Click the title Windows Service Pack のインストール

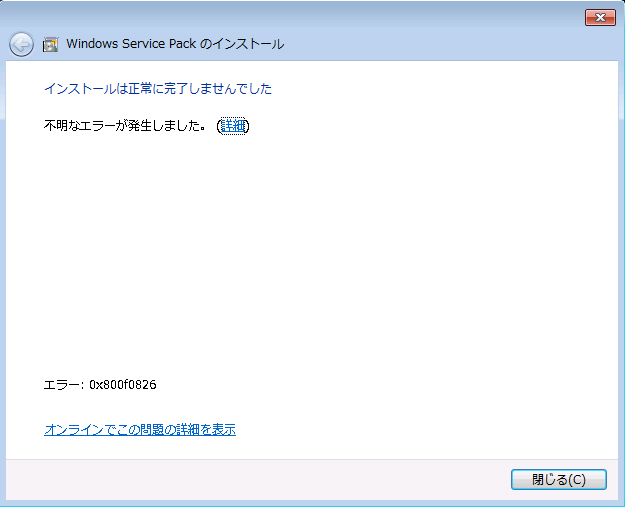pos(175,44)
